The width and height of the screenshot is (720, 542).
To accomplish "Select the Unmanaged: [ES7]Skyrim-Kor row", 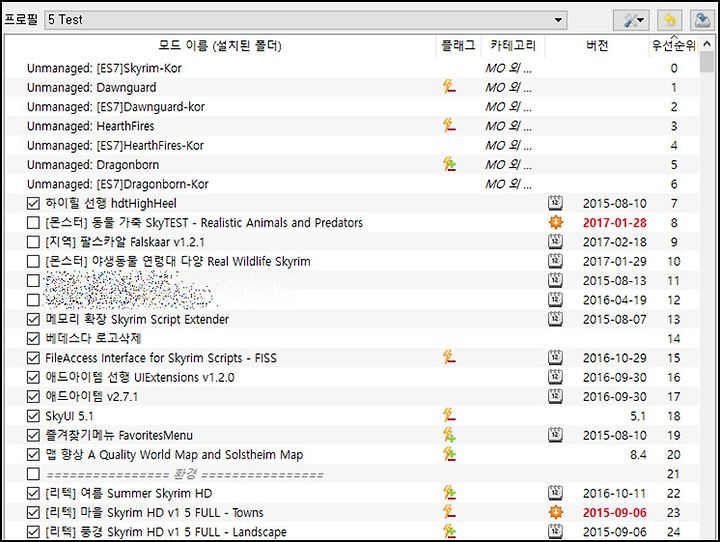I will pos(353,68).
